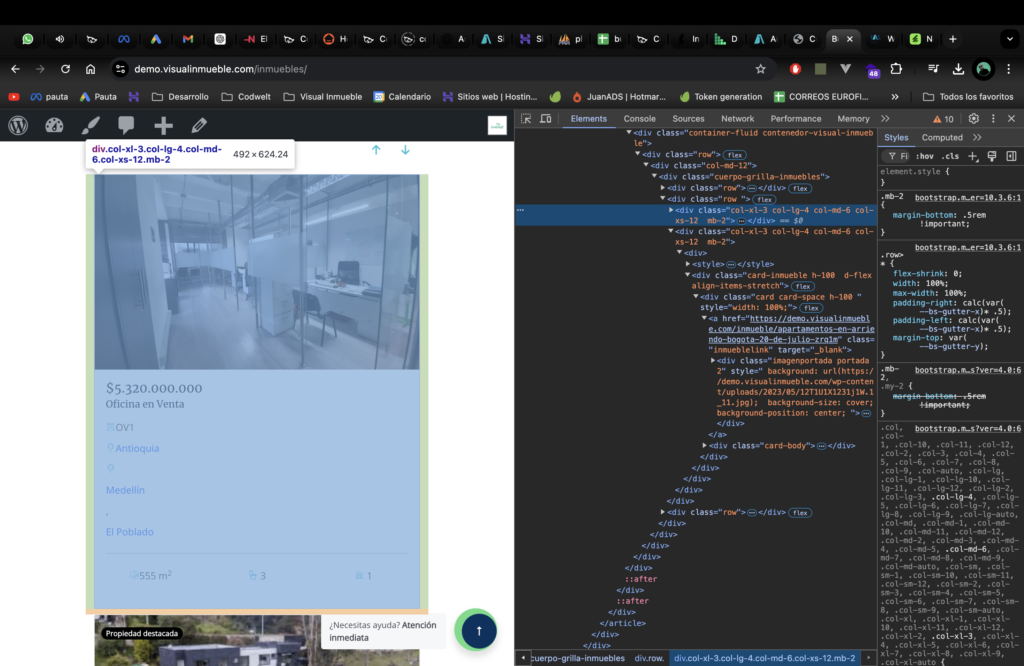Select the pencil edit icon in the admin bar
This screenshot has height=666, width=1024.
[198, 126]
